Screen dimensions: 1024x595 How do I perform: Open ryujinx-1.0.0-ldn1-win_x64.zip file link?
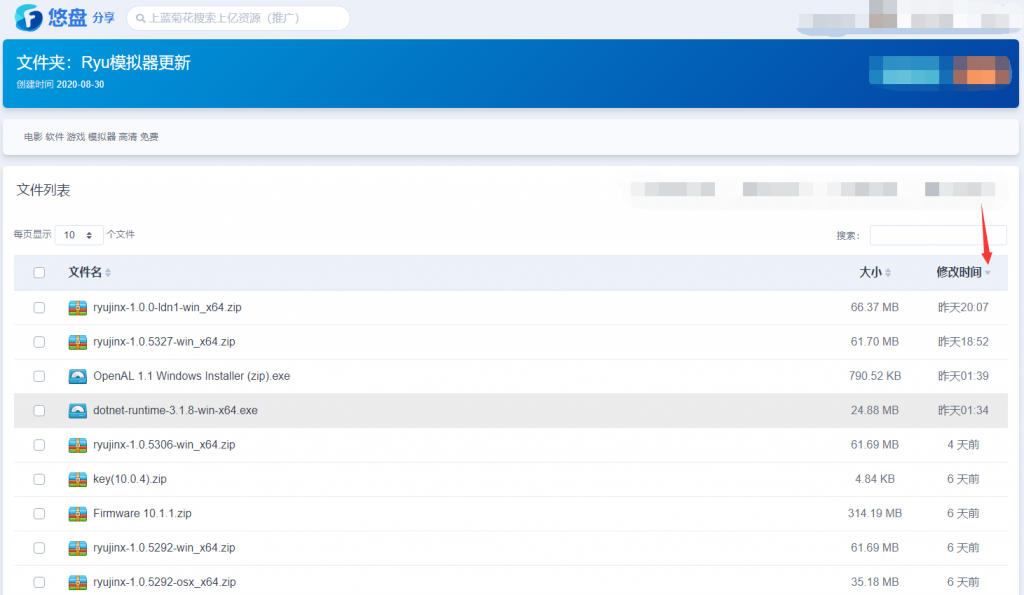(x=167, y=308)
